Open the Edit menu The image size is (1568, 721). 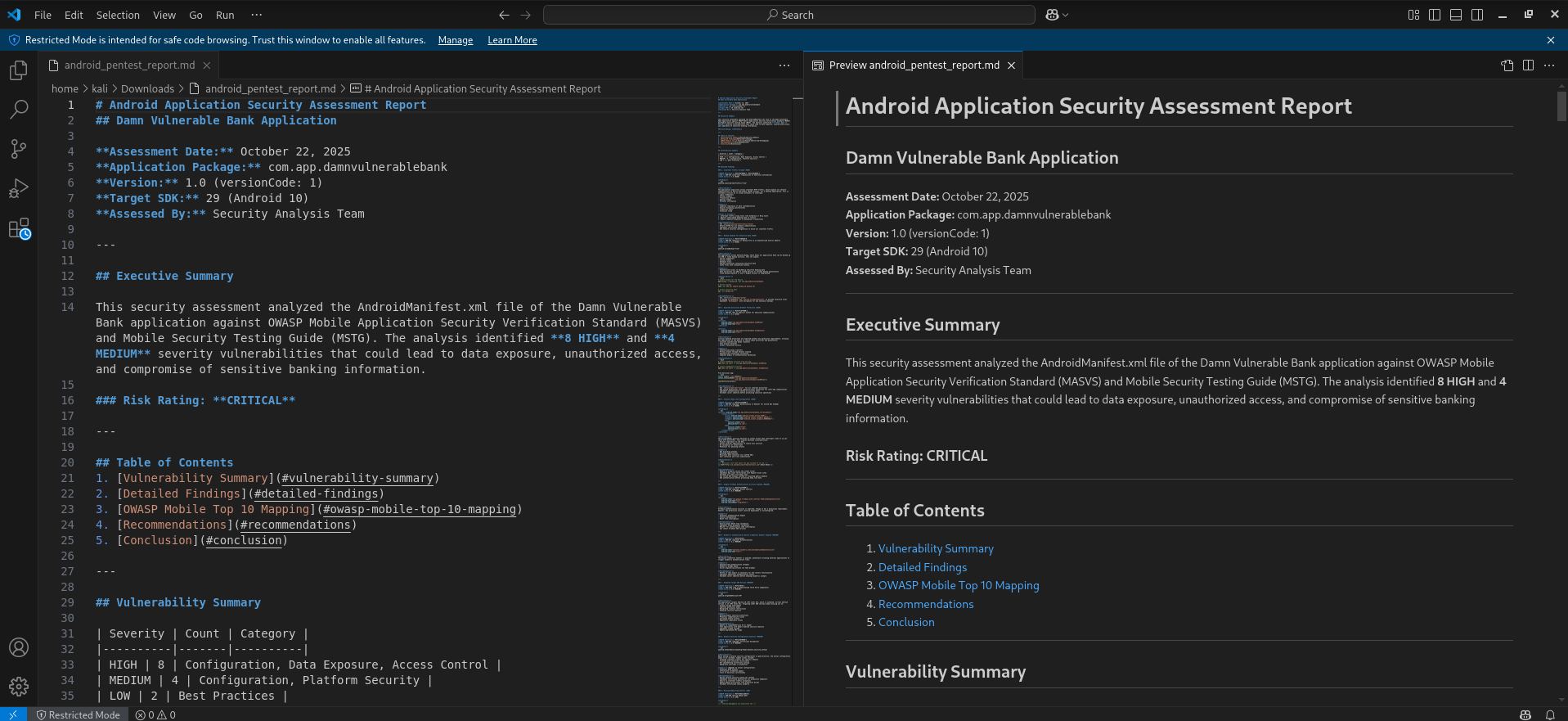point(74,15)
